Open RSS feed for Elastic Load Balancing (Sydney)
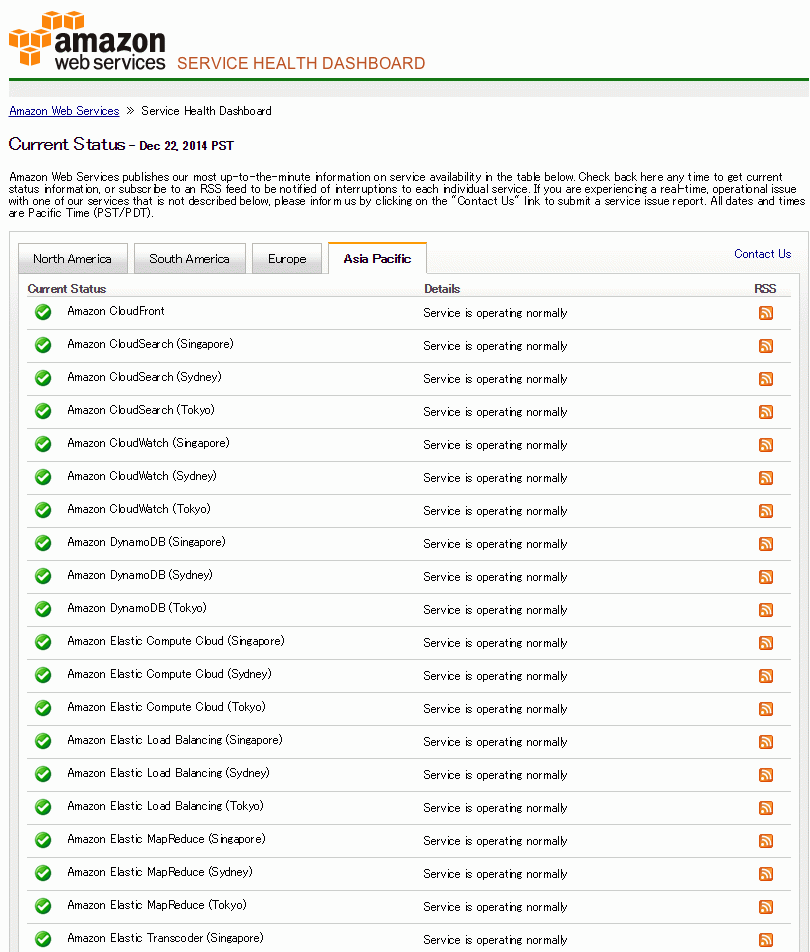 tap(766, 775)
